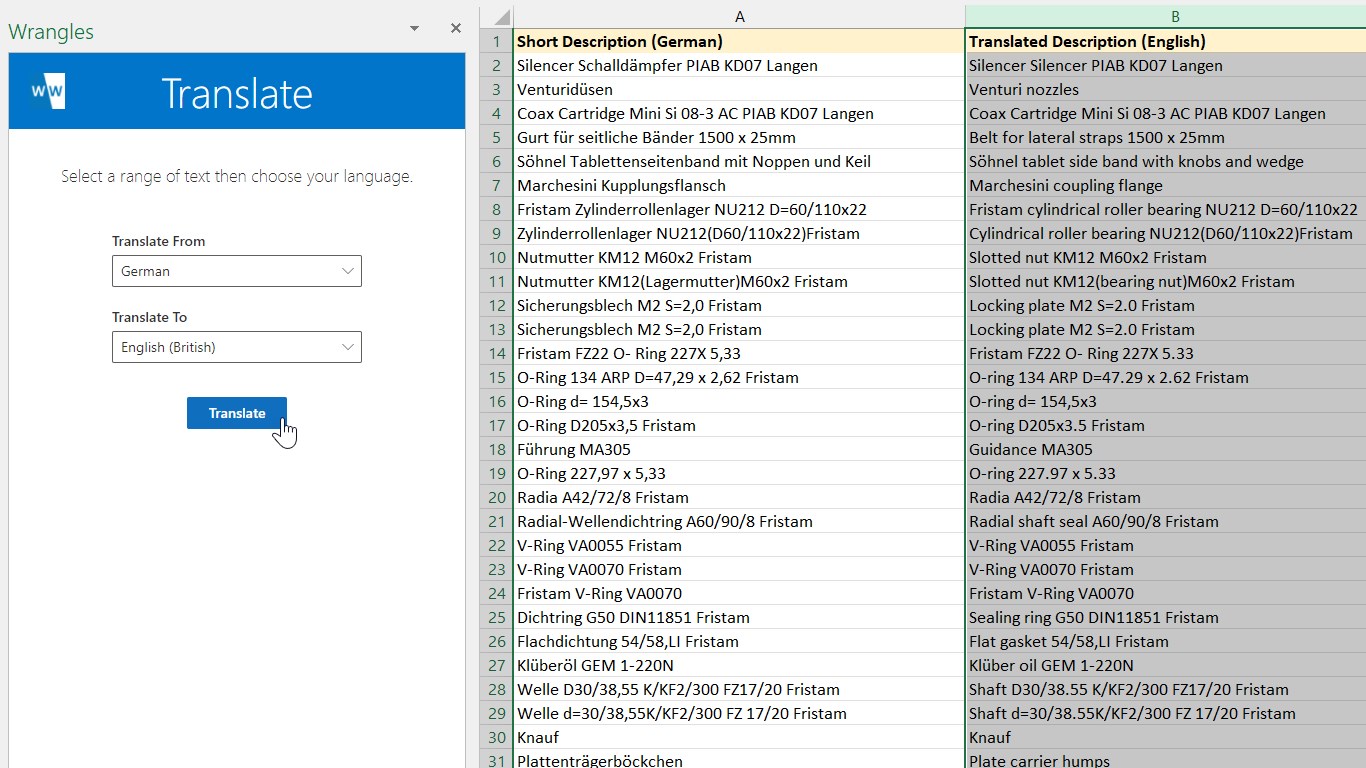
Task: Close the Wrangles task pane
Action: pyautogui.click(x=456, y=29)
